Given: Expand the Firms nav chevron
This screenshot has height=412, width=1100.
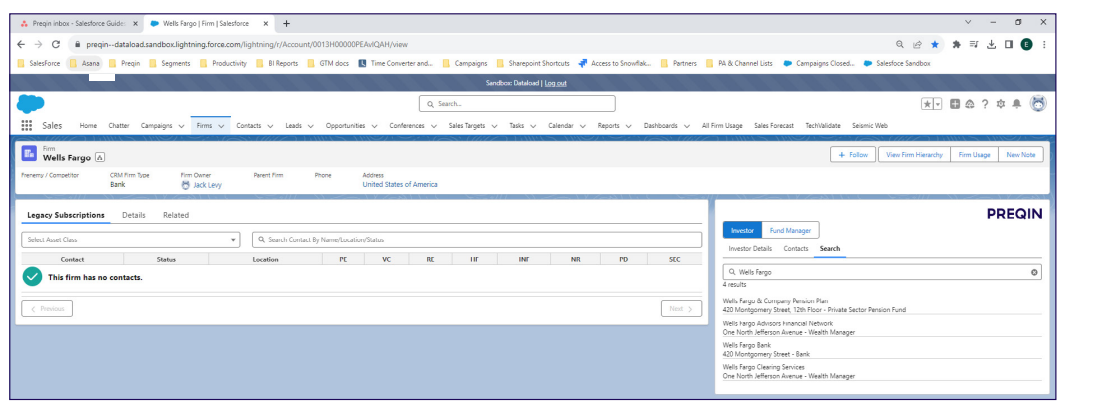Looking at the screenshot, I should click(x=221, y=126).
